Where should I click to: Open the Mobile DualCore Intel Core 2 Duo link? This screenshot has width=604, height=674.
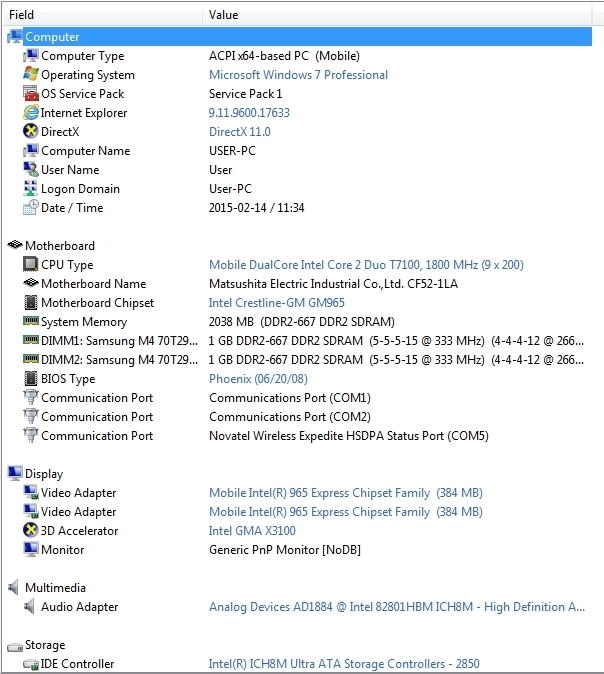point(366,265)
